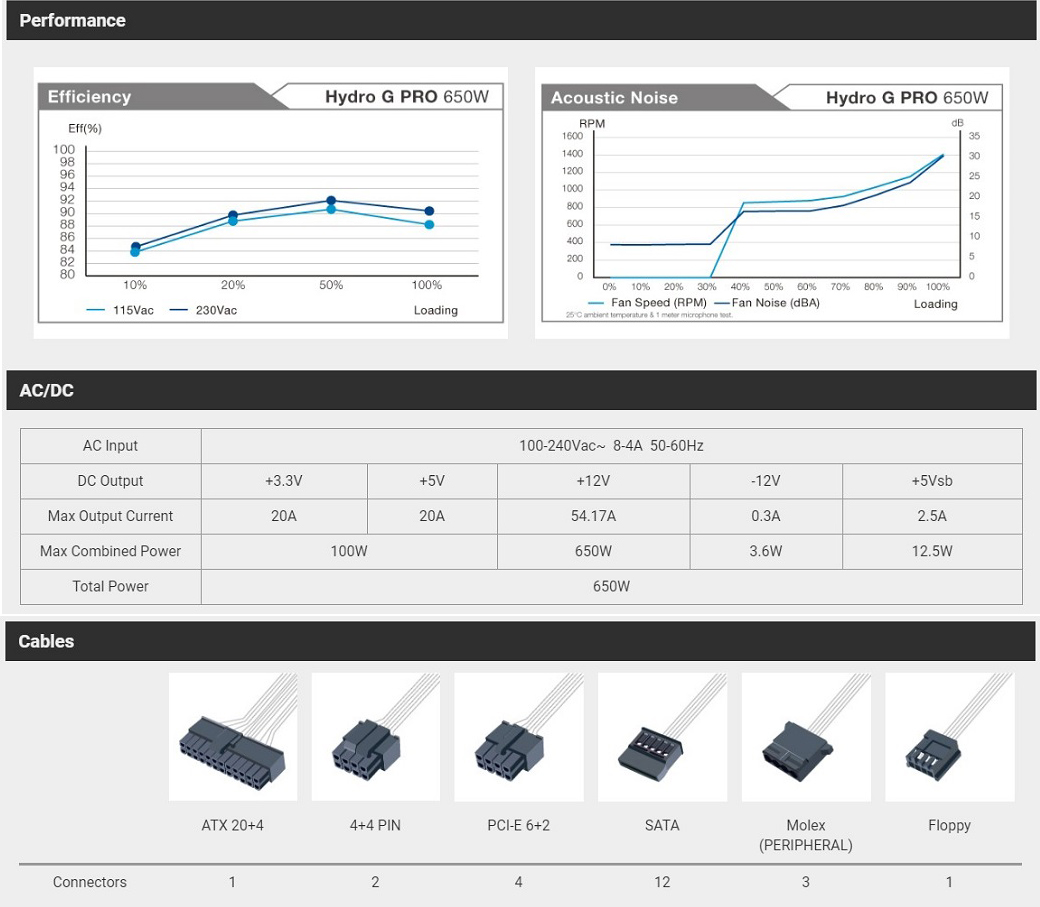Select the 54.17A current value

pyautogui.click(x=593, y=516)
